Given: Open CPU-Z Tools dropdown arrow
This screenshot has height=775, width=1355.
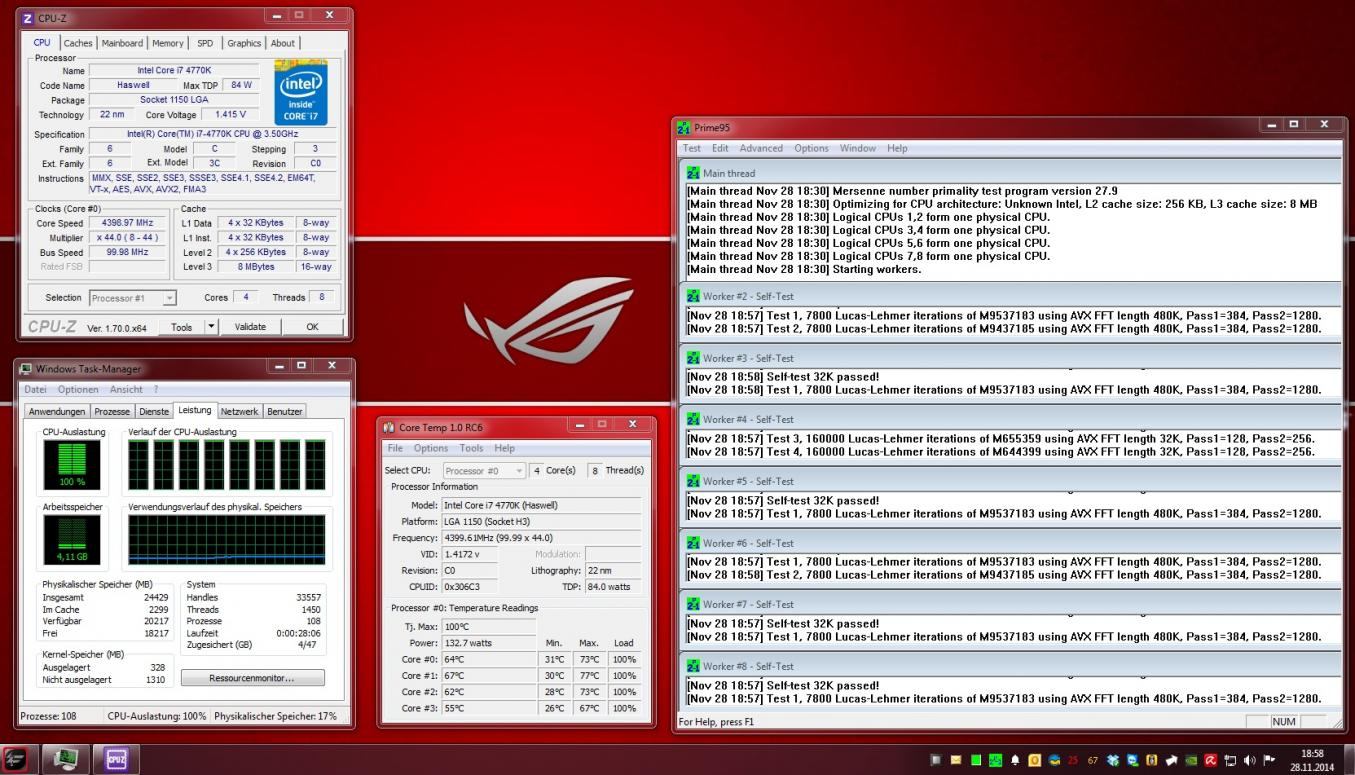Looking at the screenshot, I should coord(211,326).
